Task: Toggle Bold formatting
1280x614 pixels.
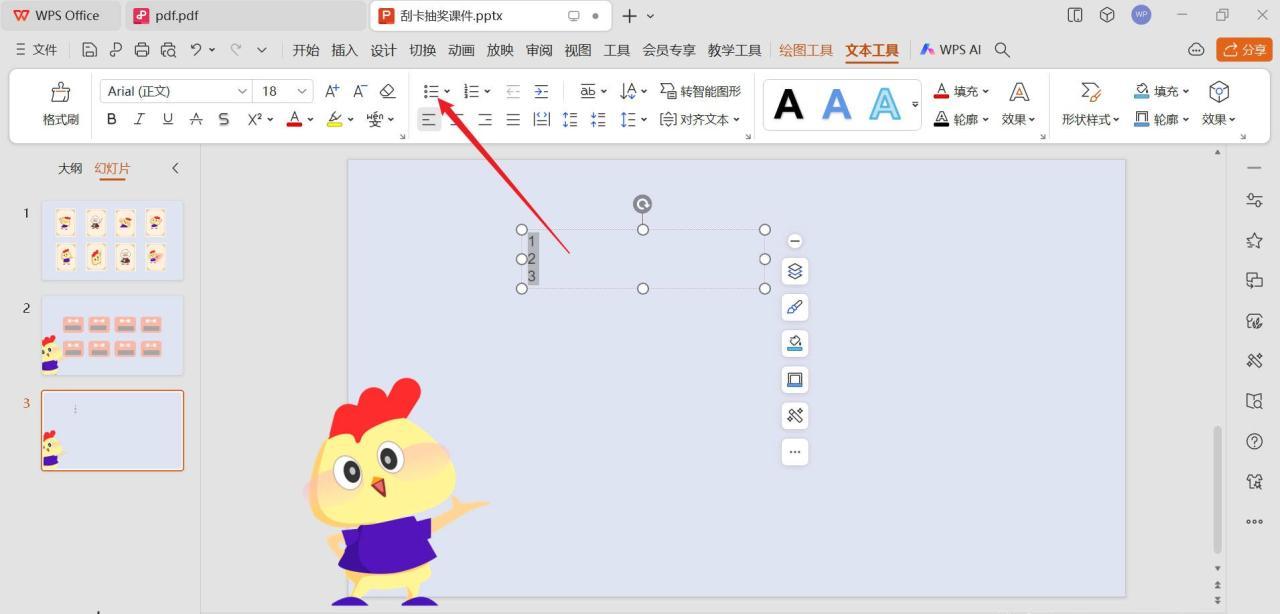Action: (111, 119)
